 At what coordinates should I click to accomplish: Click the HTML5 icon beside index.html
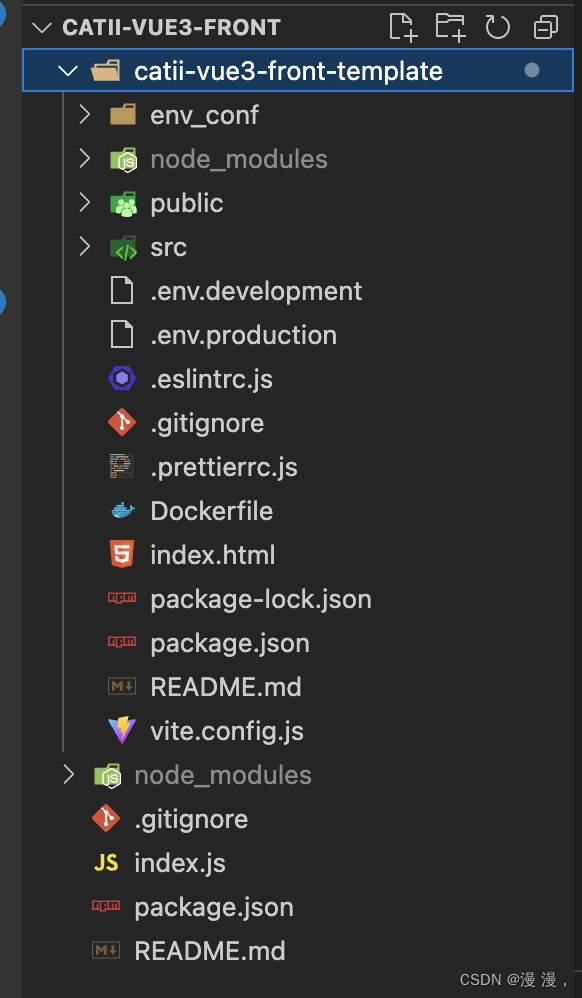121,554
